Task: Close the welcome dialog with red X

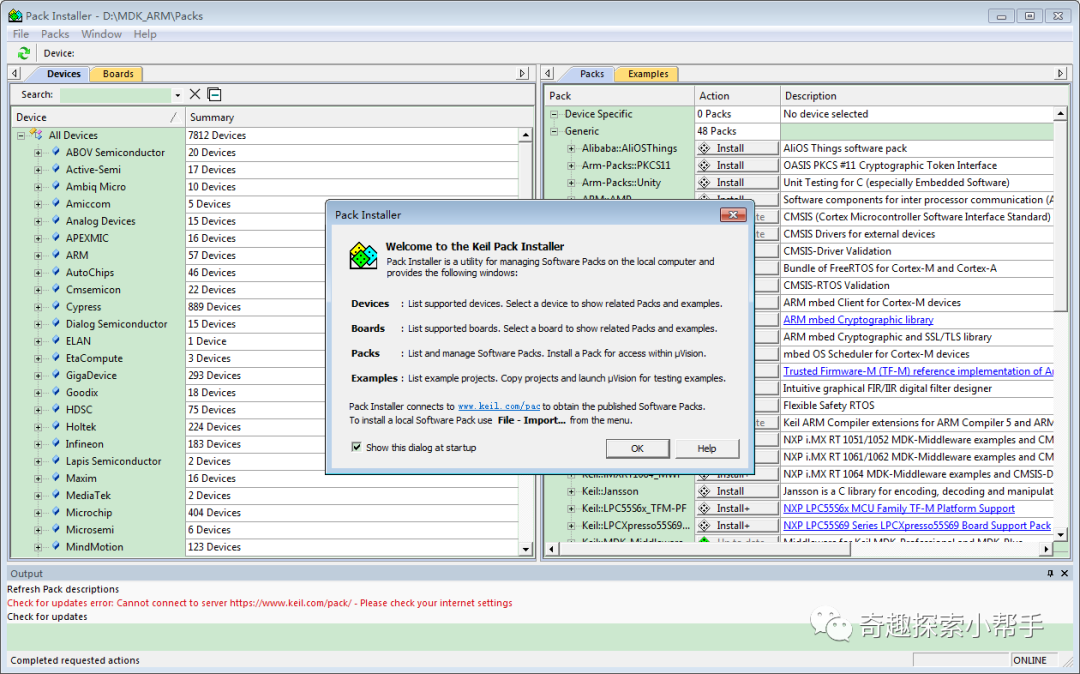Action: (x=733, y=215)
